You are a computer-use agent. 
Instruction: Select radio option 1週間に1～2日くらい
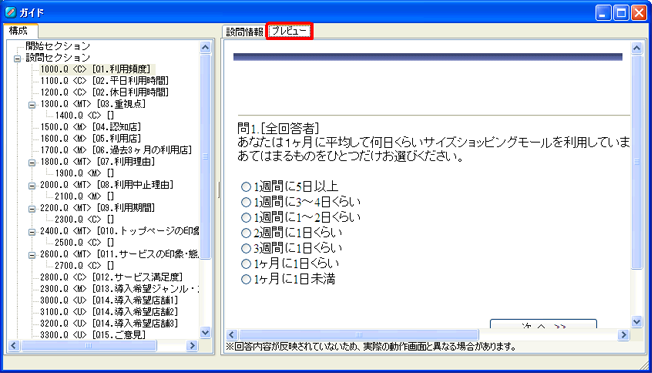tap(246, 217)
